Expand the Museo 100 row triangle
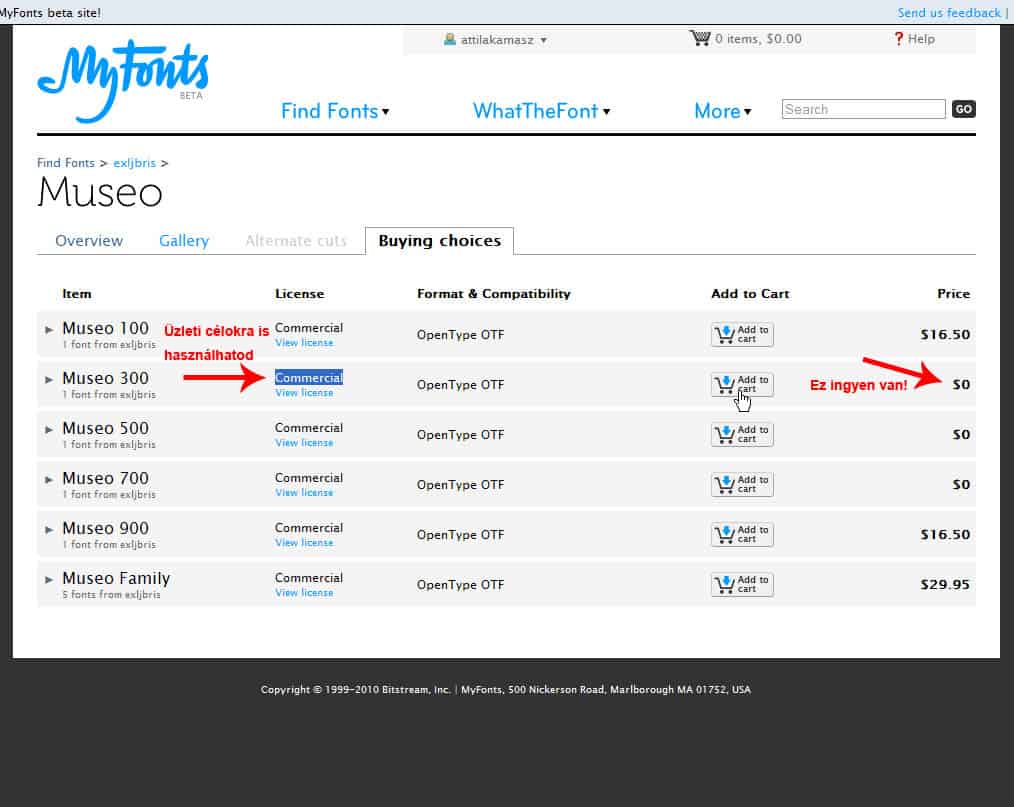This screenshot has height=807, width=1014. click(x=49, y=329)
